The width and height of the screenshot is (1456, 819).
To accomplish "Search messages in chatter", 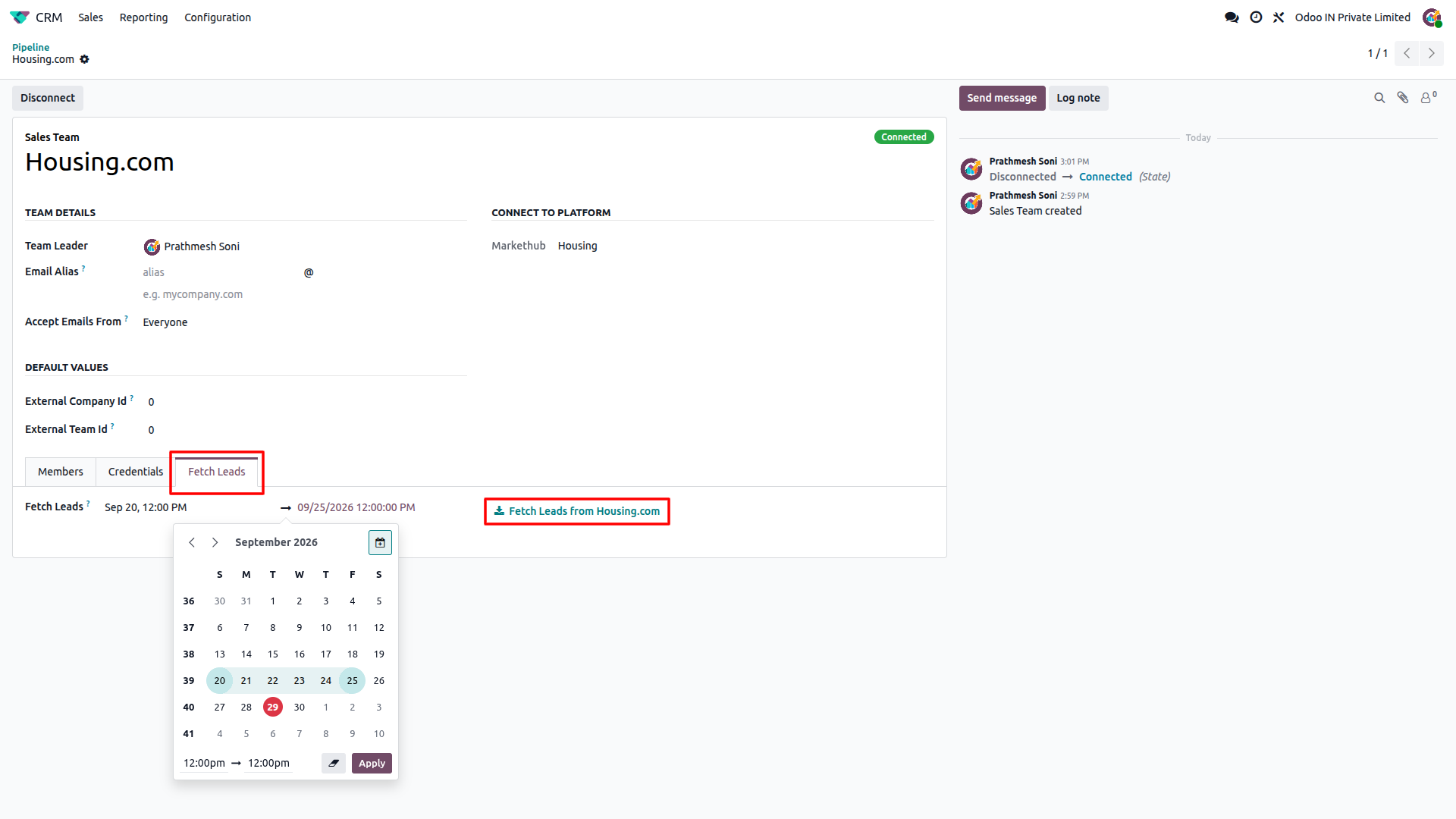I will point(1379,98).
